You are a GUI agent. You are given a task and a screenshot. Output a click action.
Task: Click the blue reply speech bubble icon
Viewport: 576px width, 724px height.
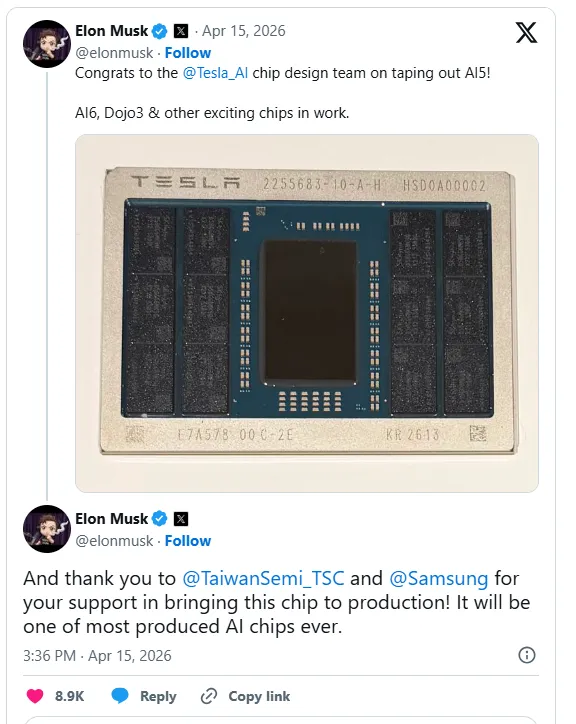pos(120,696)
